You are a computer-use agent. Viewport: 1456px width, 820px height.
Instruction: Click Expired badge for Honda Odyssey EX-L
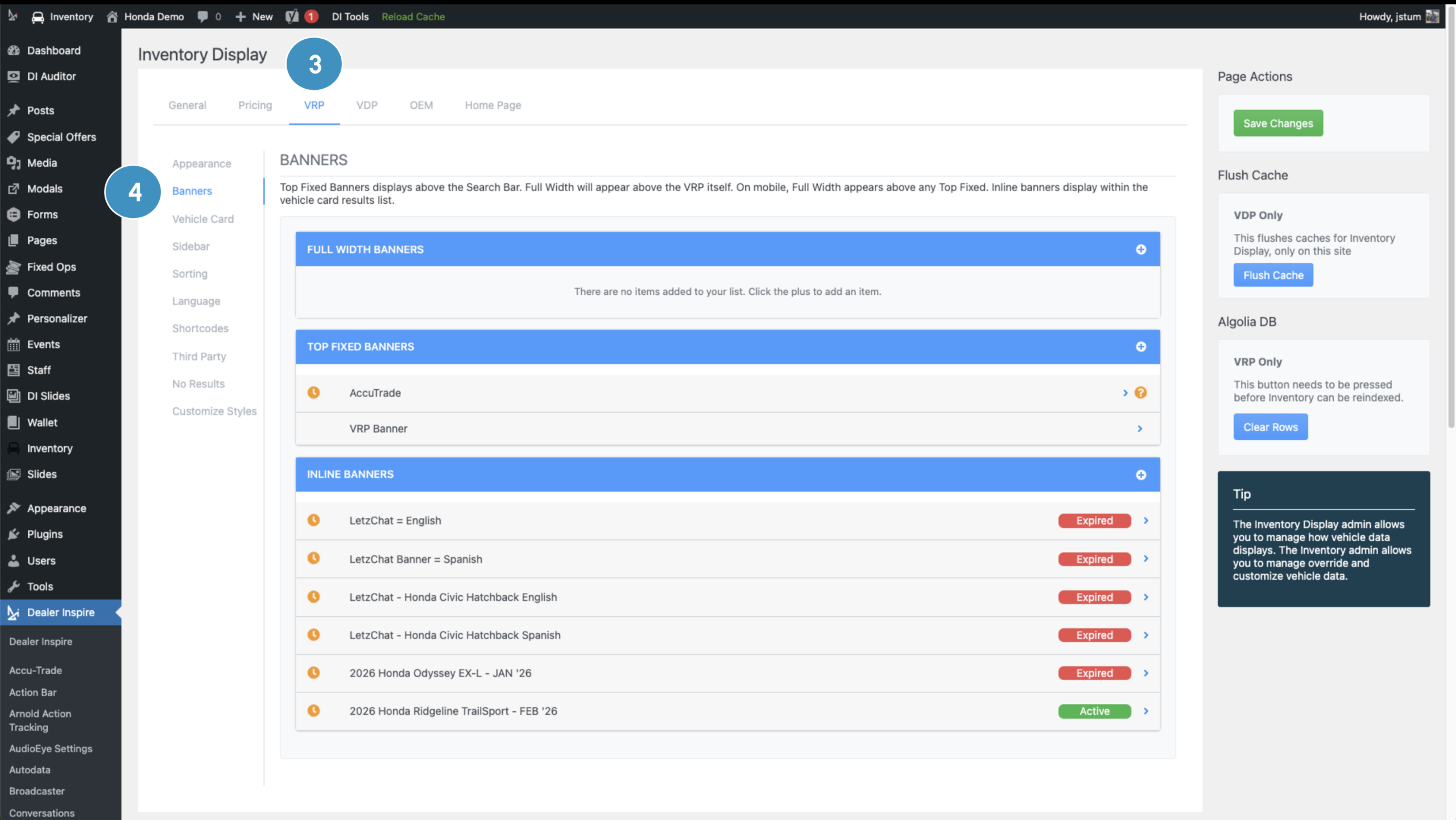1094,673
